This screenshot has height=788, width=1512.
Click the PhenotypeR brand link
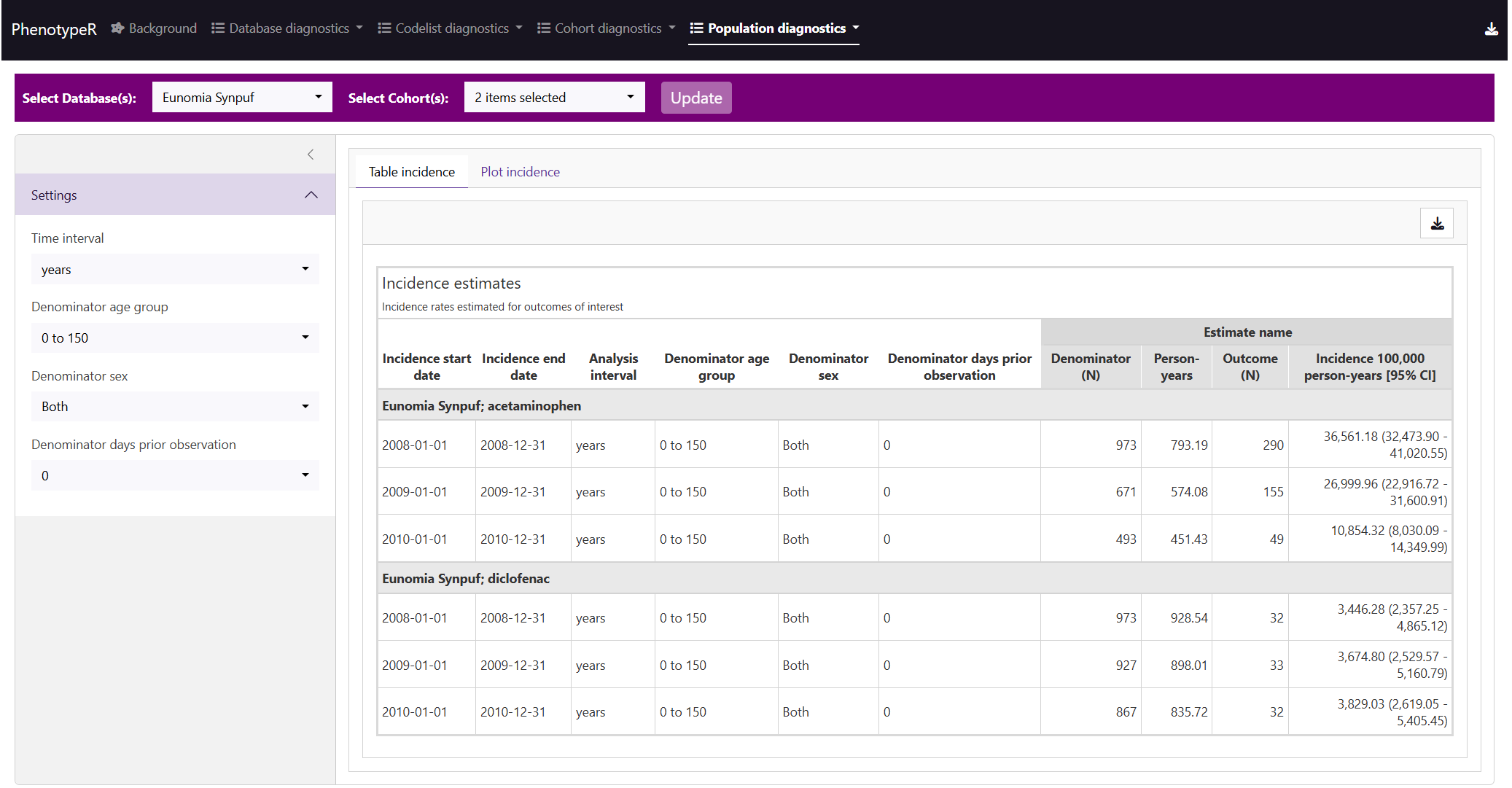pos(54,29)
